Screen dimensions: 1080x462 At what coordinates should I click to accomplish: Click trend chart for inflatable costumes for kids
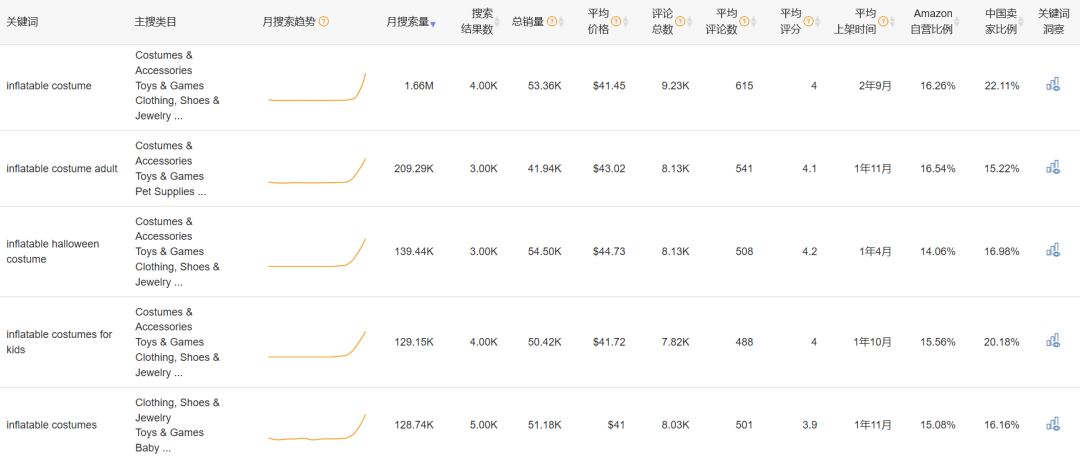[x=317, y=344]
